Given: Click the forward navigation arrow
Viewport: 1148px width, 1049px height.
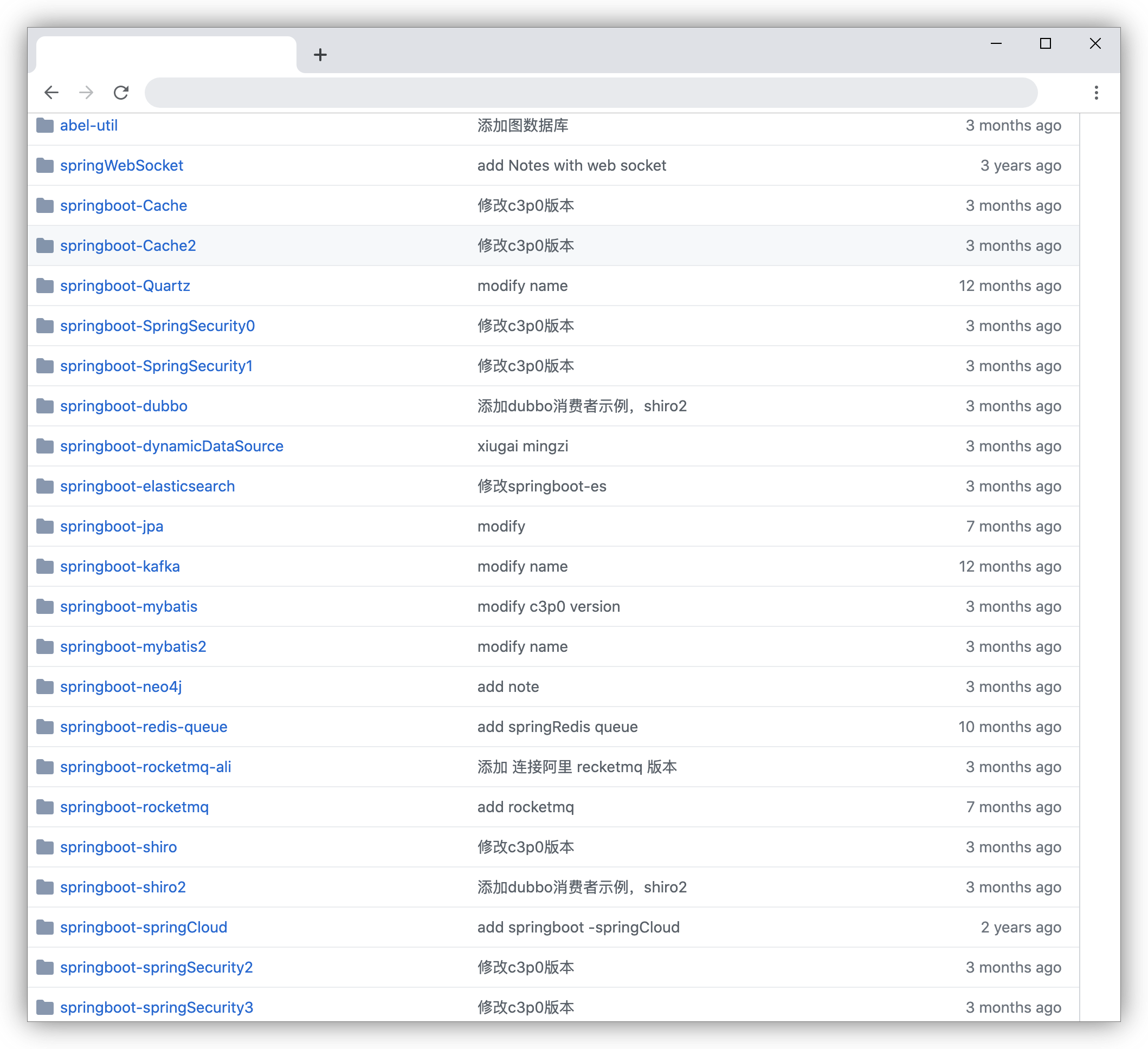Looking at the screenshot, I should (87, 92).
